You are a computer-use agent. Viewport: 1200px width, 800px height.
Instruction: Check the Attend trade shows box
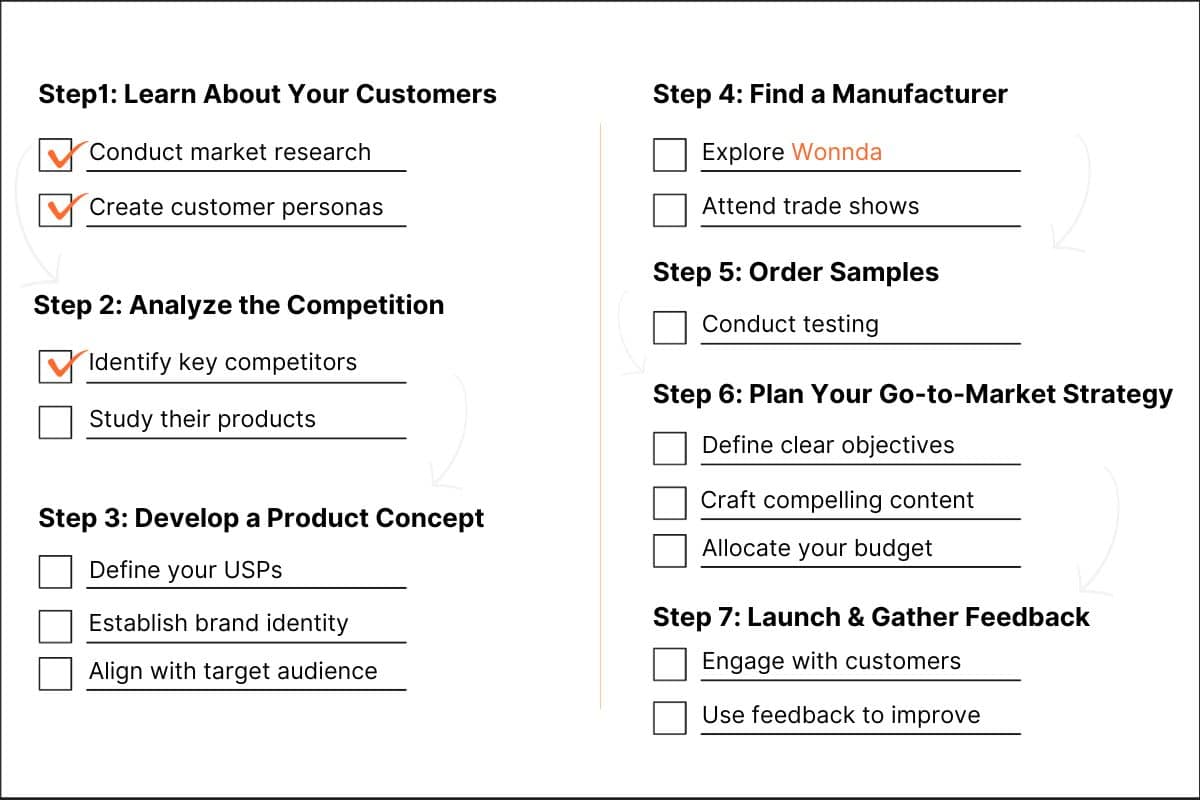pos(670,210)
